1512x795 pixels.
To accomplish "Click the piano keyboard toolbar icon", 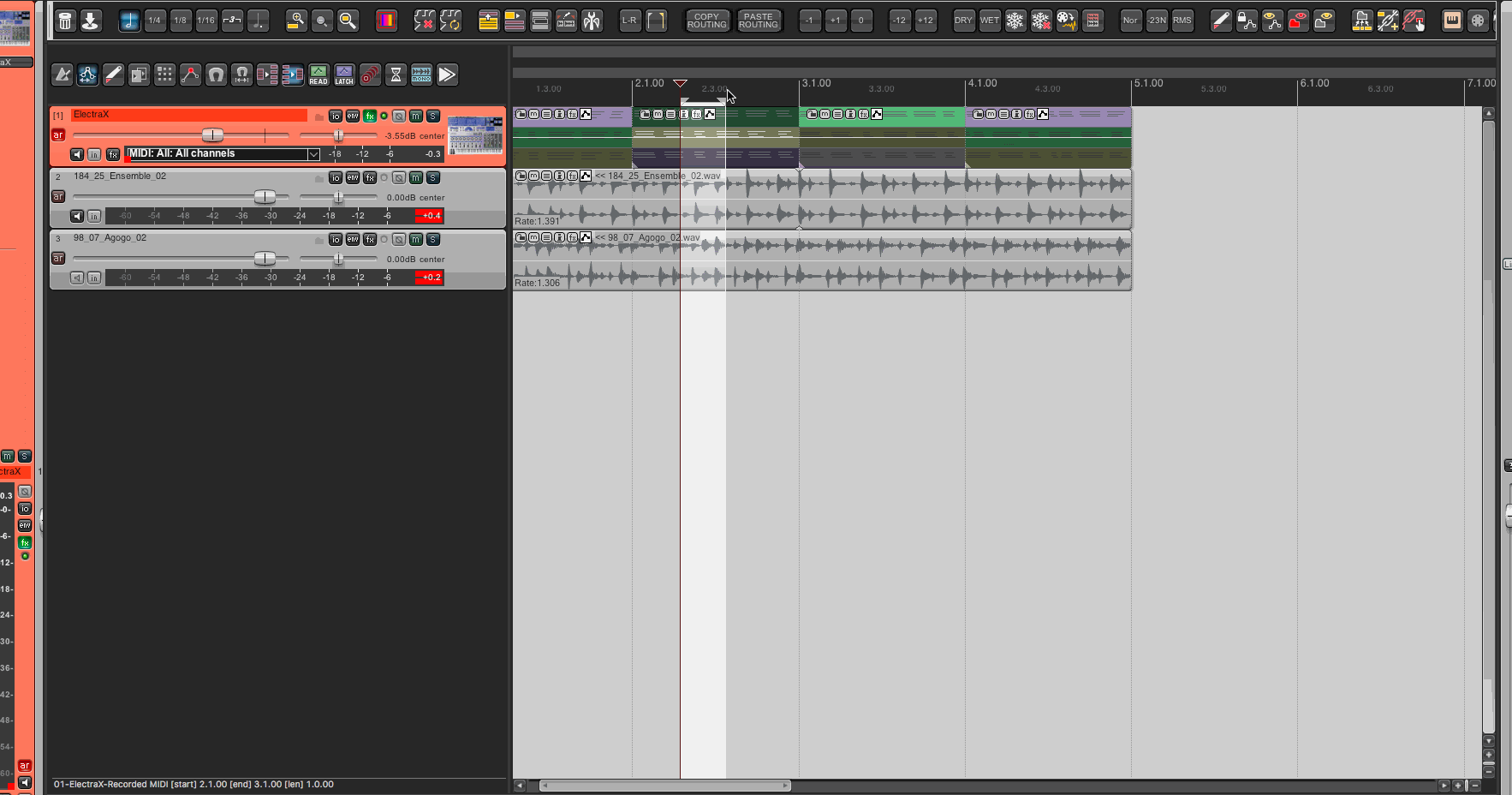I will coord(1452,21).
